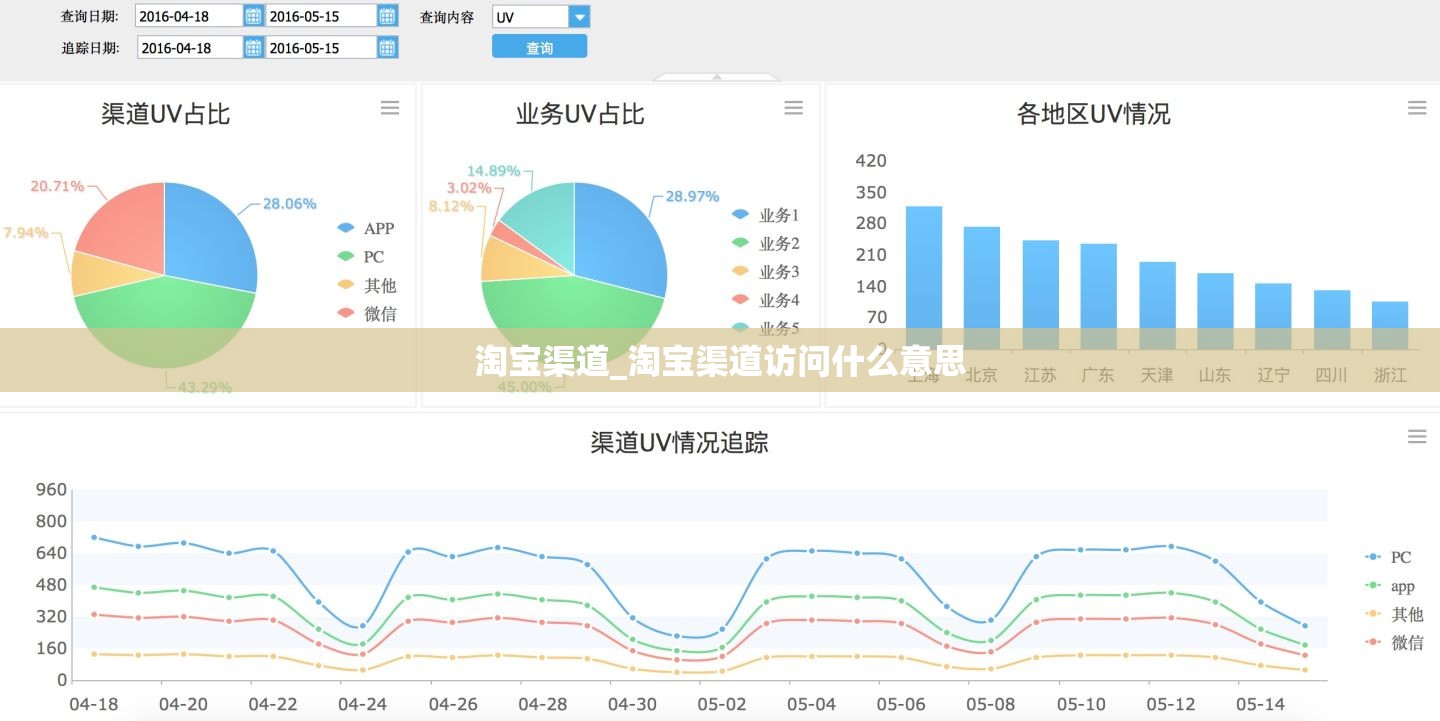Hide the 其他 line in tracking legend
Viewport: 1440px width, 721px height.
[x=1394, y=614]
